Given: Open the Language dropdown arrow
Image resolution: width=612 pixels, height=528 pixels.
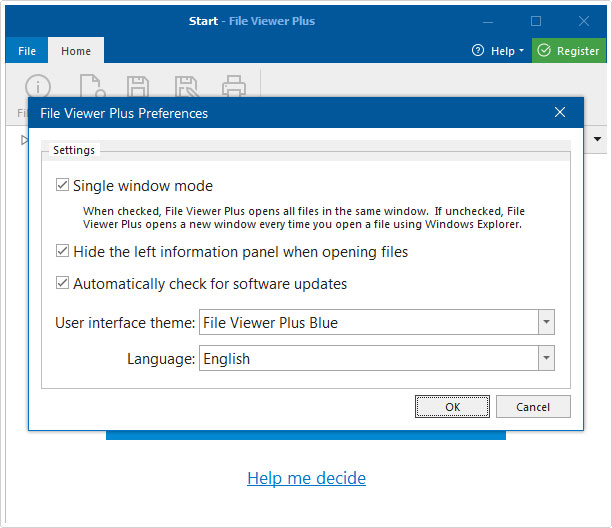Looking at the screenshot, I should (x=546, y=358).
